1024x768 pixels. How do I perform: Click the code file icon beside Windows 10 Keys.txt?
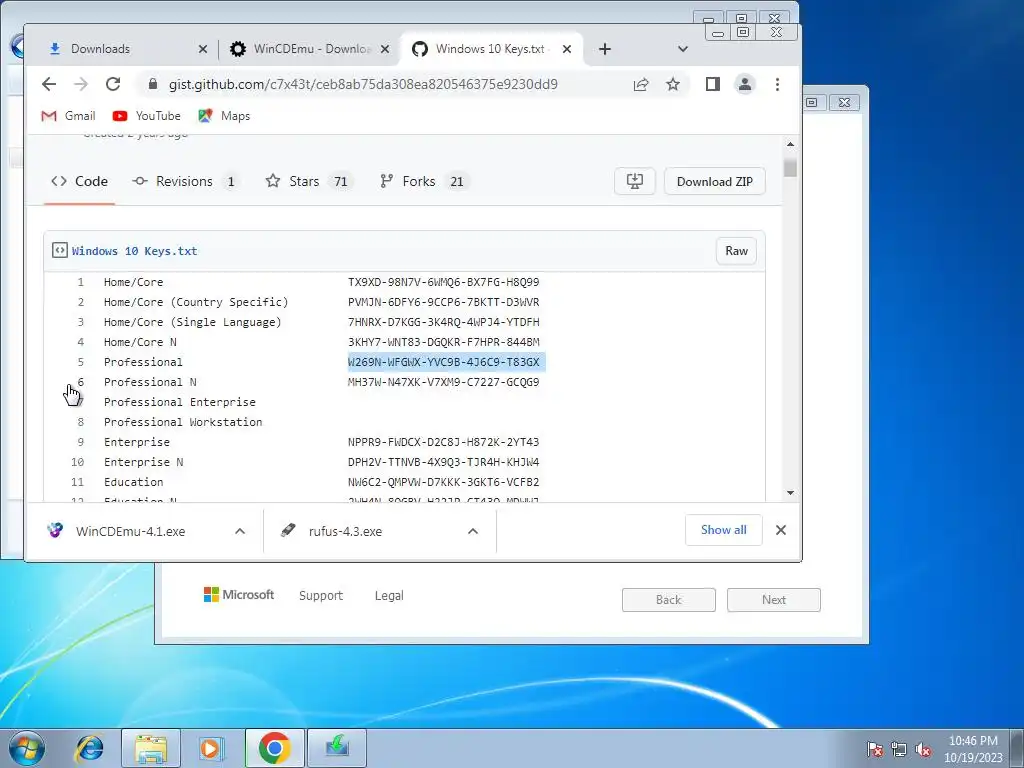coord(59,251)
